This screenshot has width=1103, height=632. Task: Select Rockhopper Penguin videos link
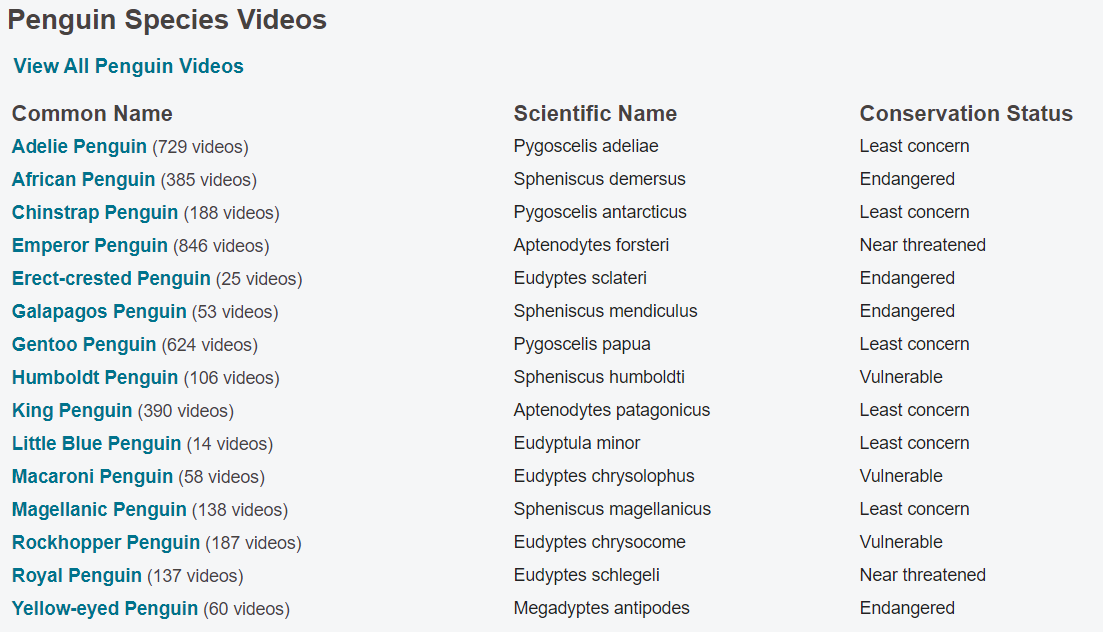106,543
